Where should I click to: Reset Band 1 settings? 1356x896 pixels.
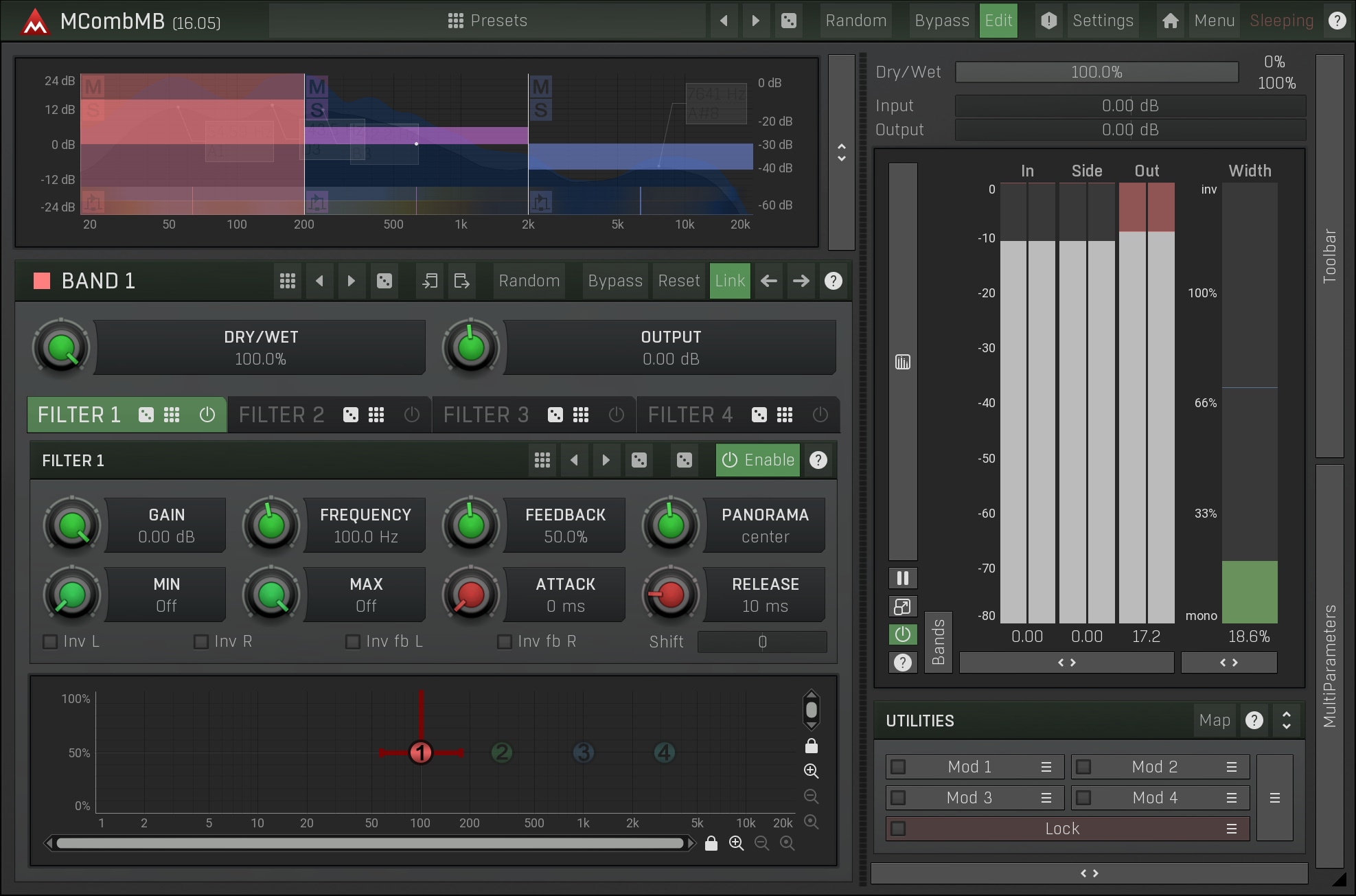(x=678, y=281)
